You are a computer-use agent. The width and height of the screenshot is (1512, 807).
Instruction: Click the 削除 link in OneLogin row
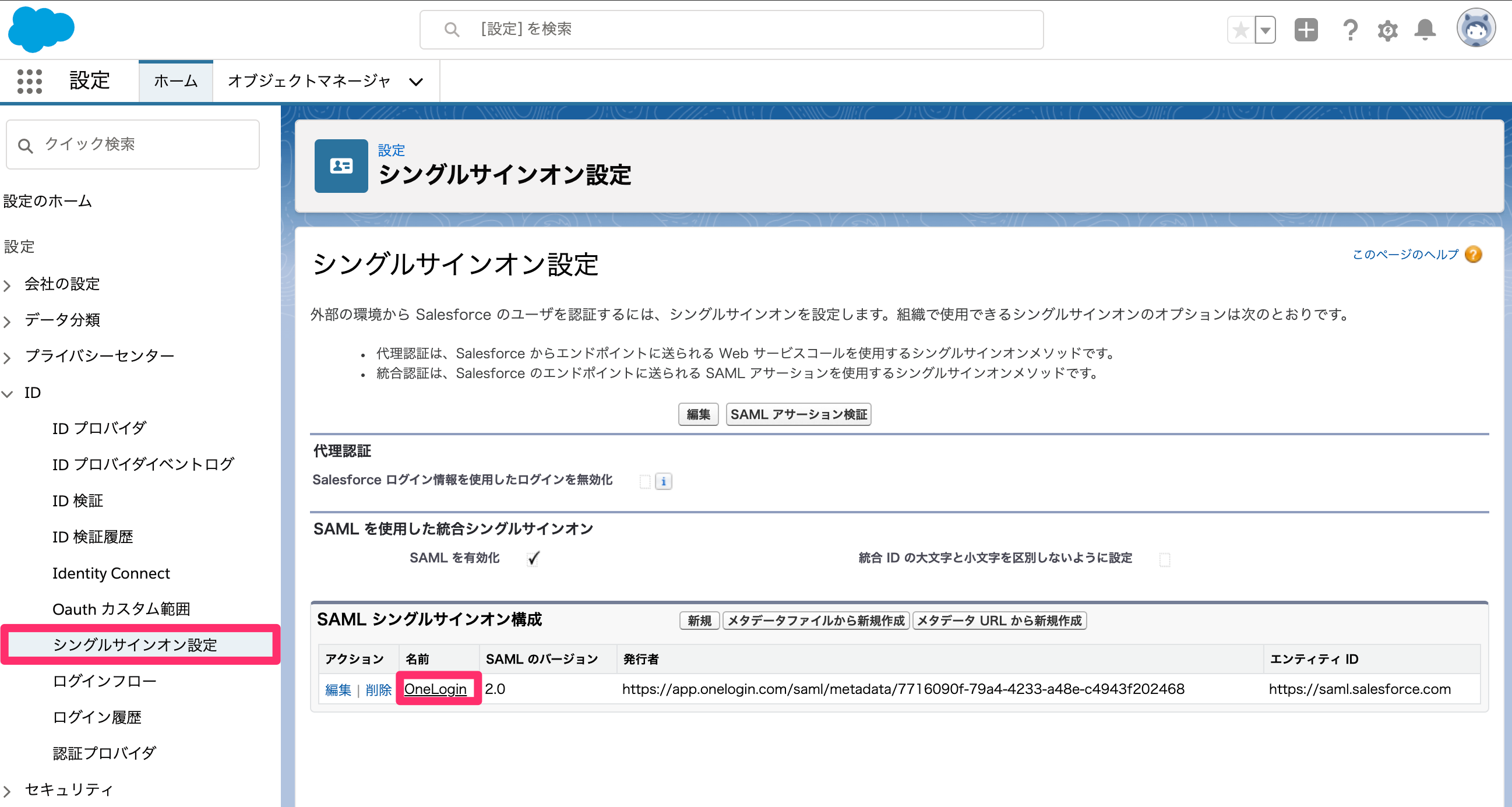[x=379, y=690]
